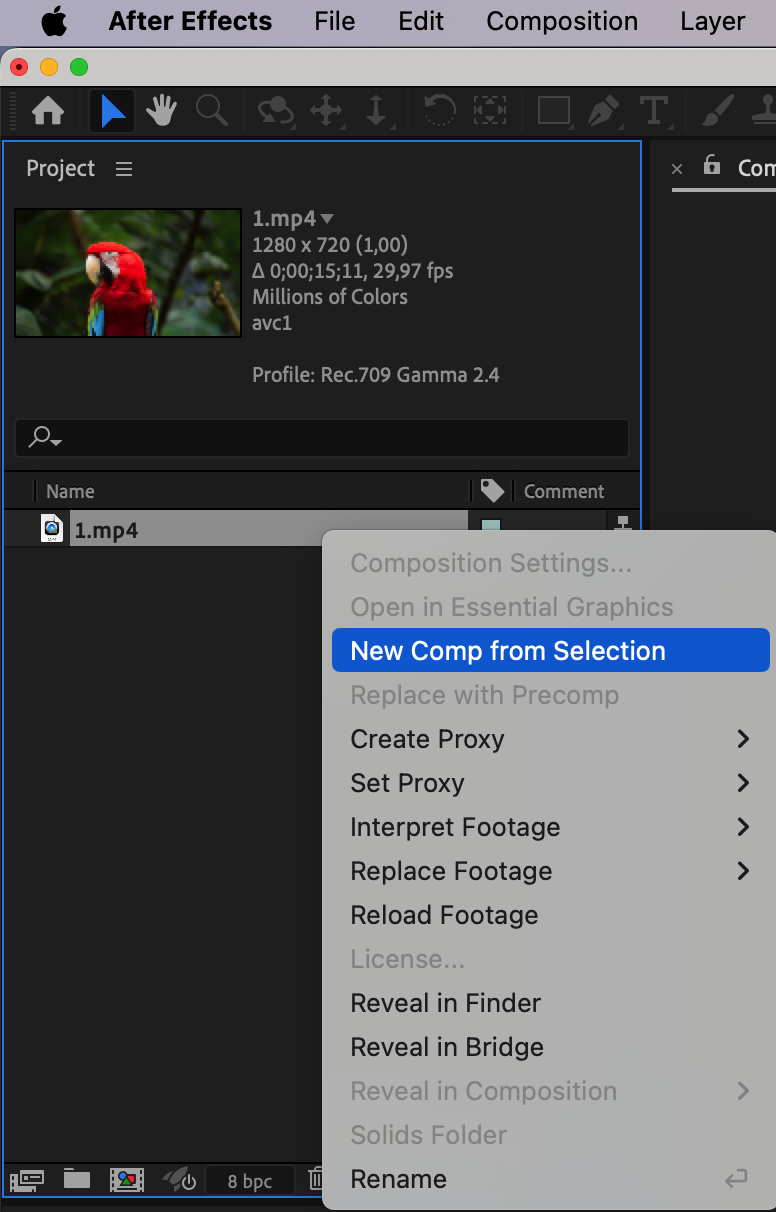Select the Rotation tool
The width and height of the screenshot is (776, 1212).
point(436,110)
